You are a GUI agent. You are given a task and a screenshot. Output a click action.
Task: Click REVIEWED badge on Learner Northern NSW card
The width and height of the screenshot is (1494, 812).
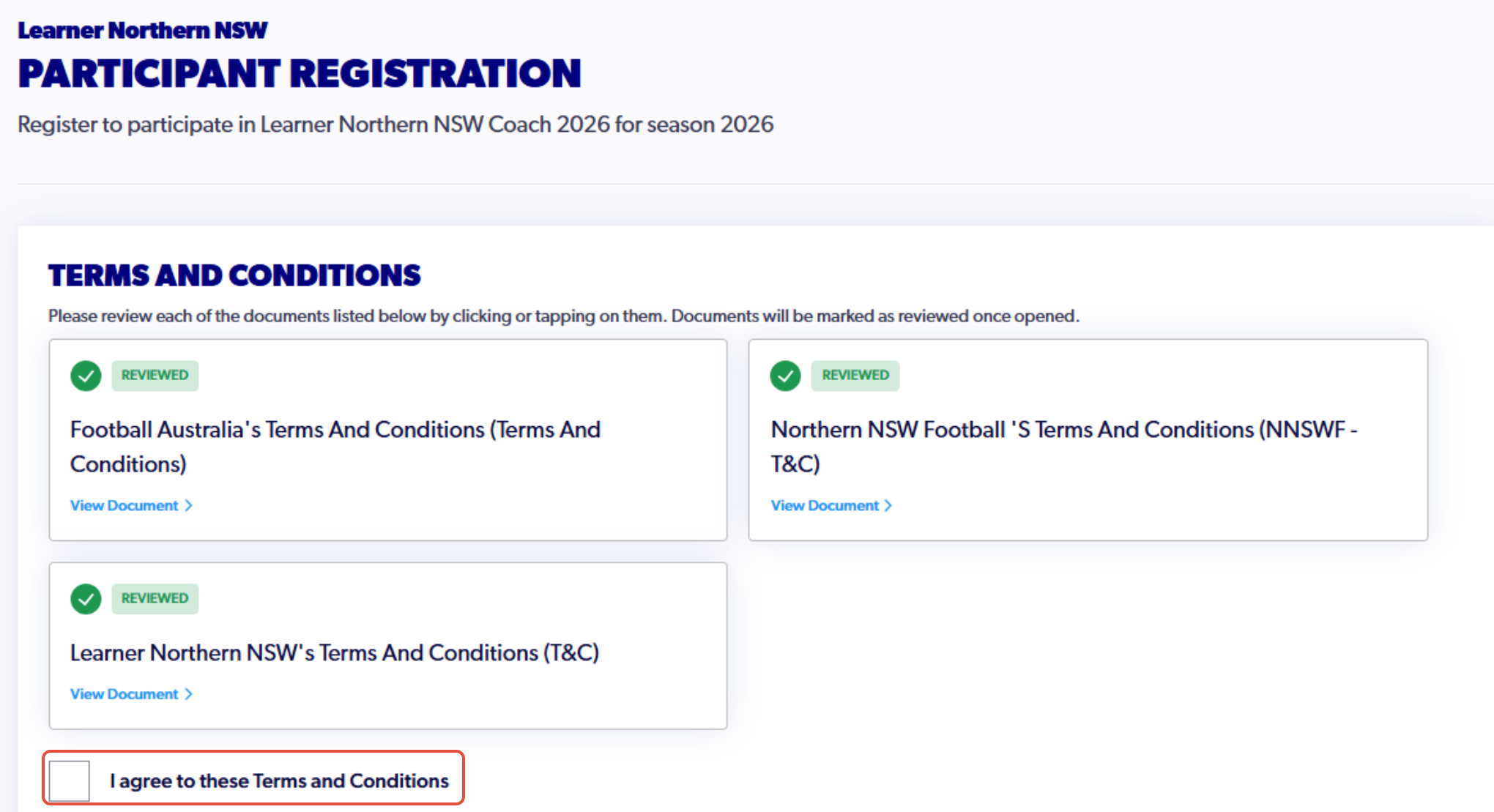(155, 599)
